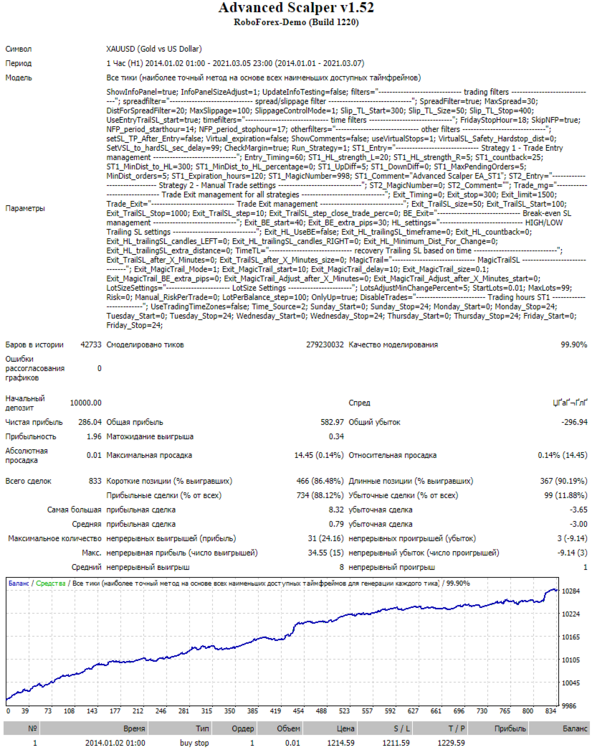This screenshot has width=592, height=750.
Task: Select the '1.96' profit factor value
Action: coord(94,436)
